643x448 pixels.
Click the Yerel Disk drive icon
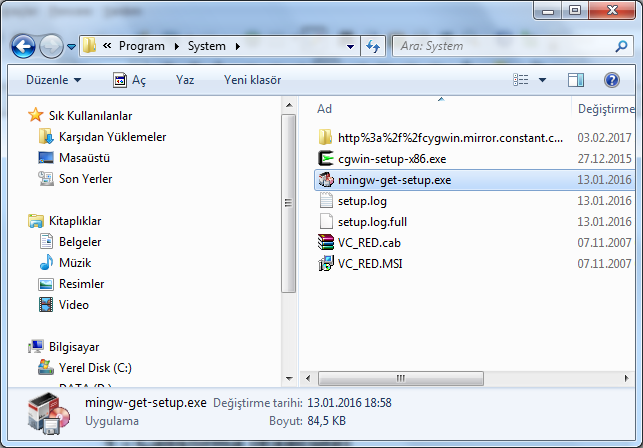click(x=46, y=367)
